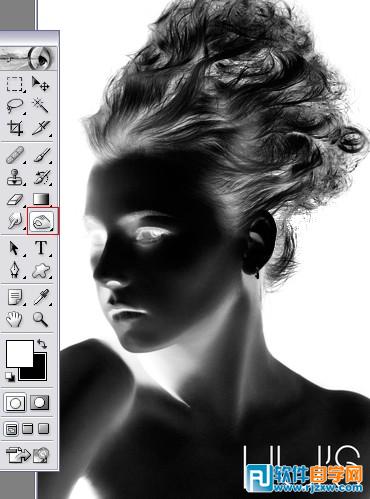Select the Rectangular Marquee tool
370x499 pixels.
pos(15,84)
